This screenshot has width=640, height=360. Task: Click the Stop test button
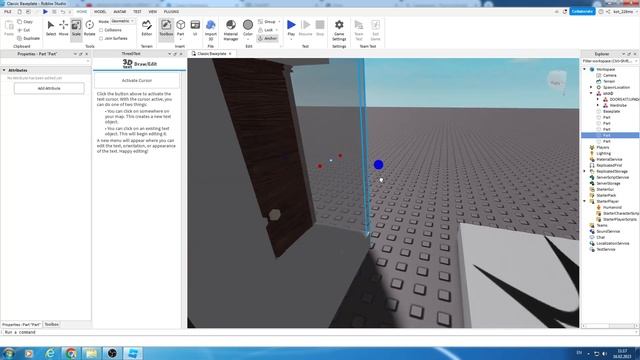320,28
